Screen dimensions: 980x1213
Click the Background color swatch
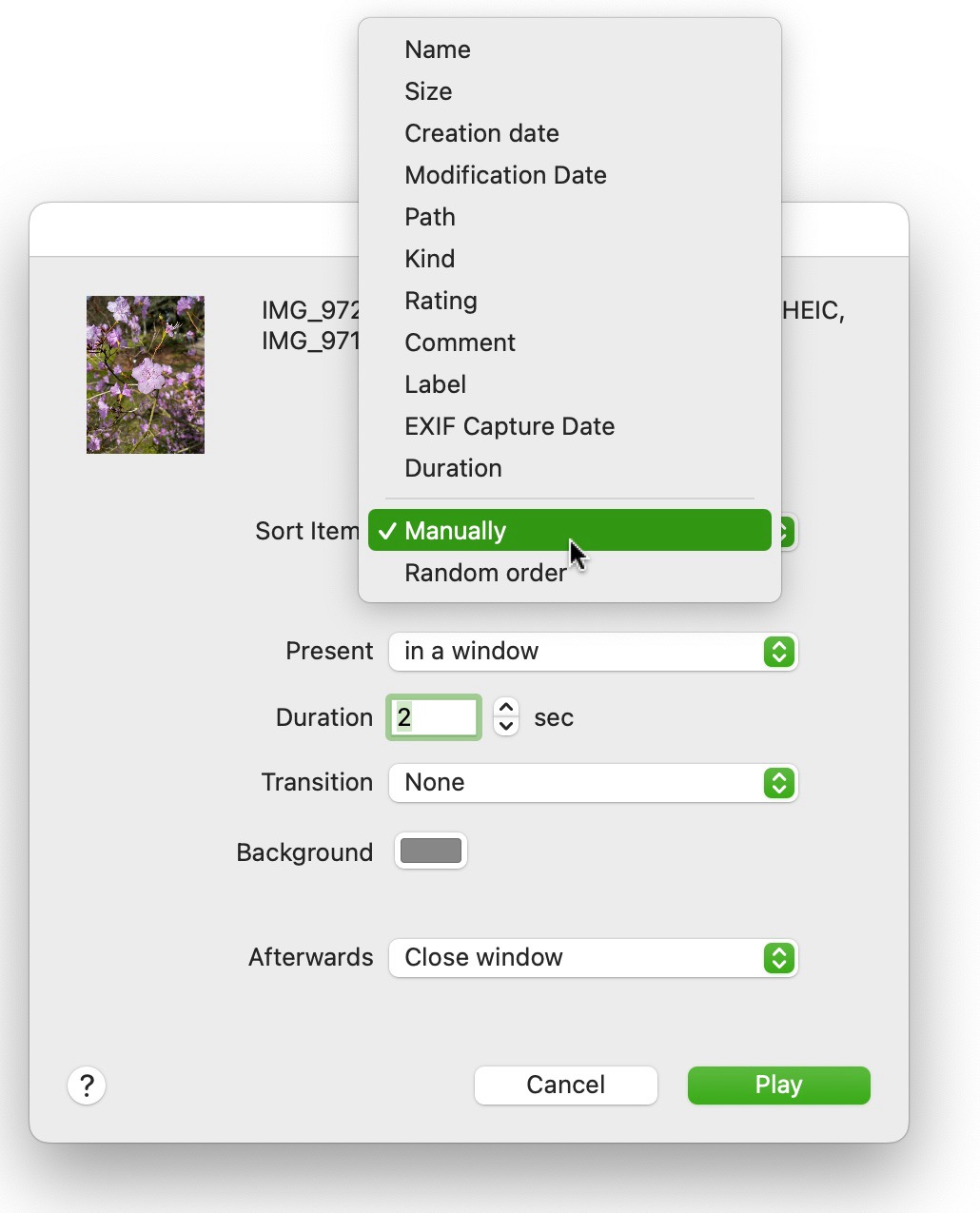pos(430,851)
